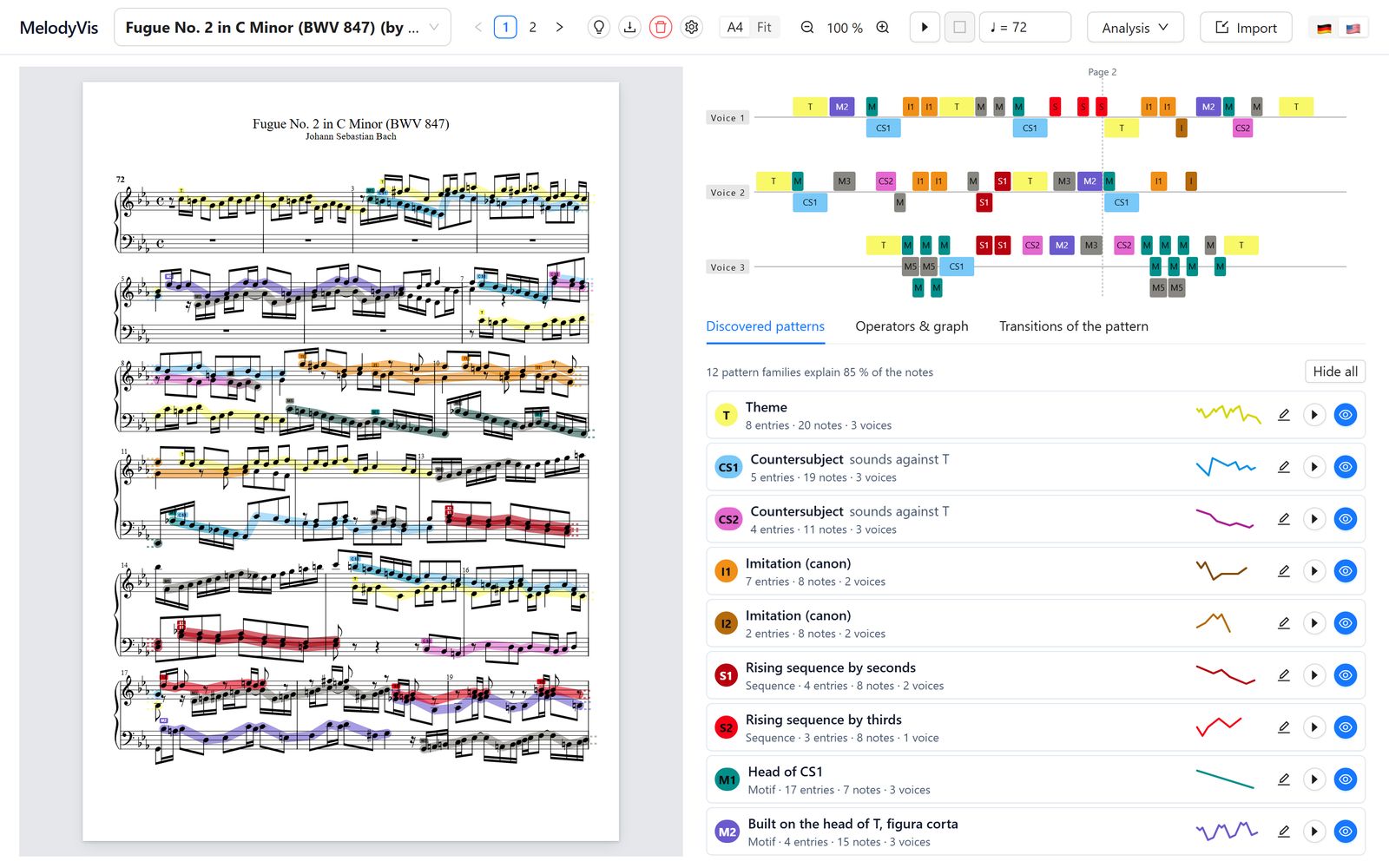Screen dimensions: 1389x868
Task: Click the yellow T badge of Theme
Action: tap(726, 415)
